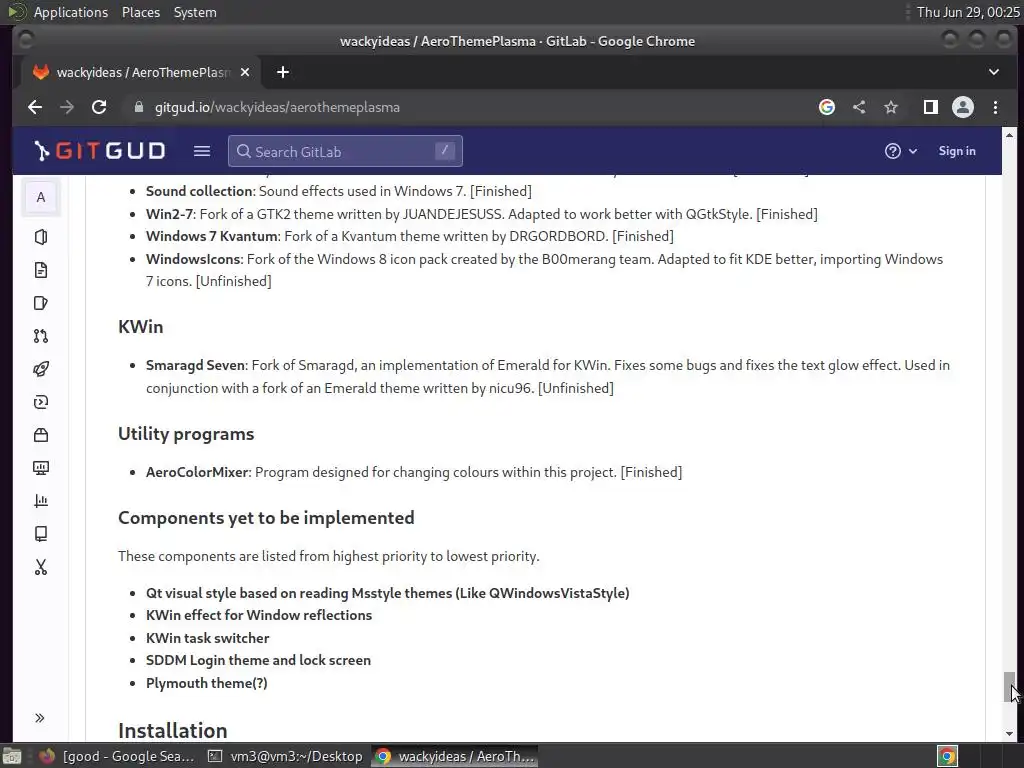Toggle Chrome side panel
Screen dimensions: 1024x768
point(931,107)
